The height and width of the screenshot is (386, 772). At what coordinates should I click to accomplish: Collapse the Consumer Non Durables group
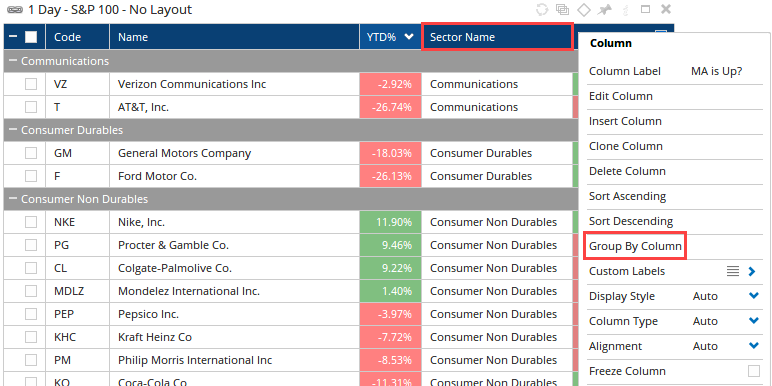click(12, 199)
